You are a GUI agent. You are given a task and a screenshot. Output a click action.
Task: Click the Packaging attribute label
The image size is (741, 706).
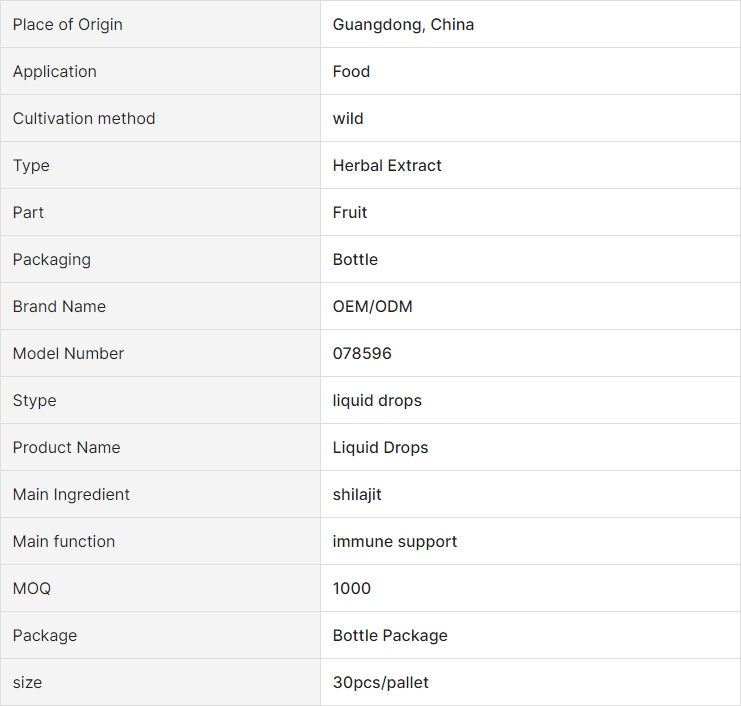click(x=52, y=259)
